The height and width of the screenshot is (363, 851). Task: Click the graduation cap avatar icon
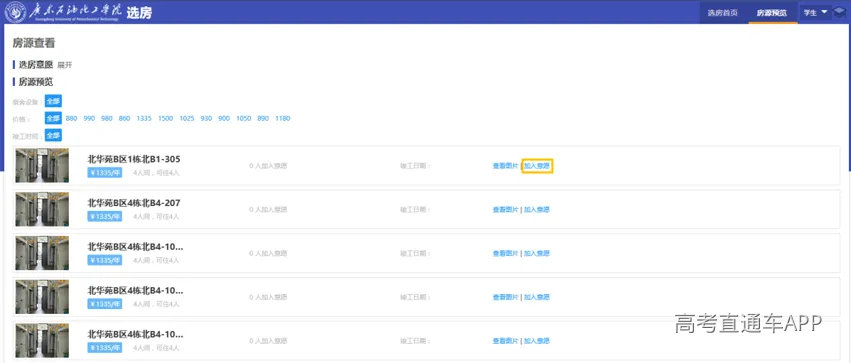(x=840, y=12)
